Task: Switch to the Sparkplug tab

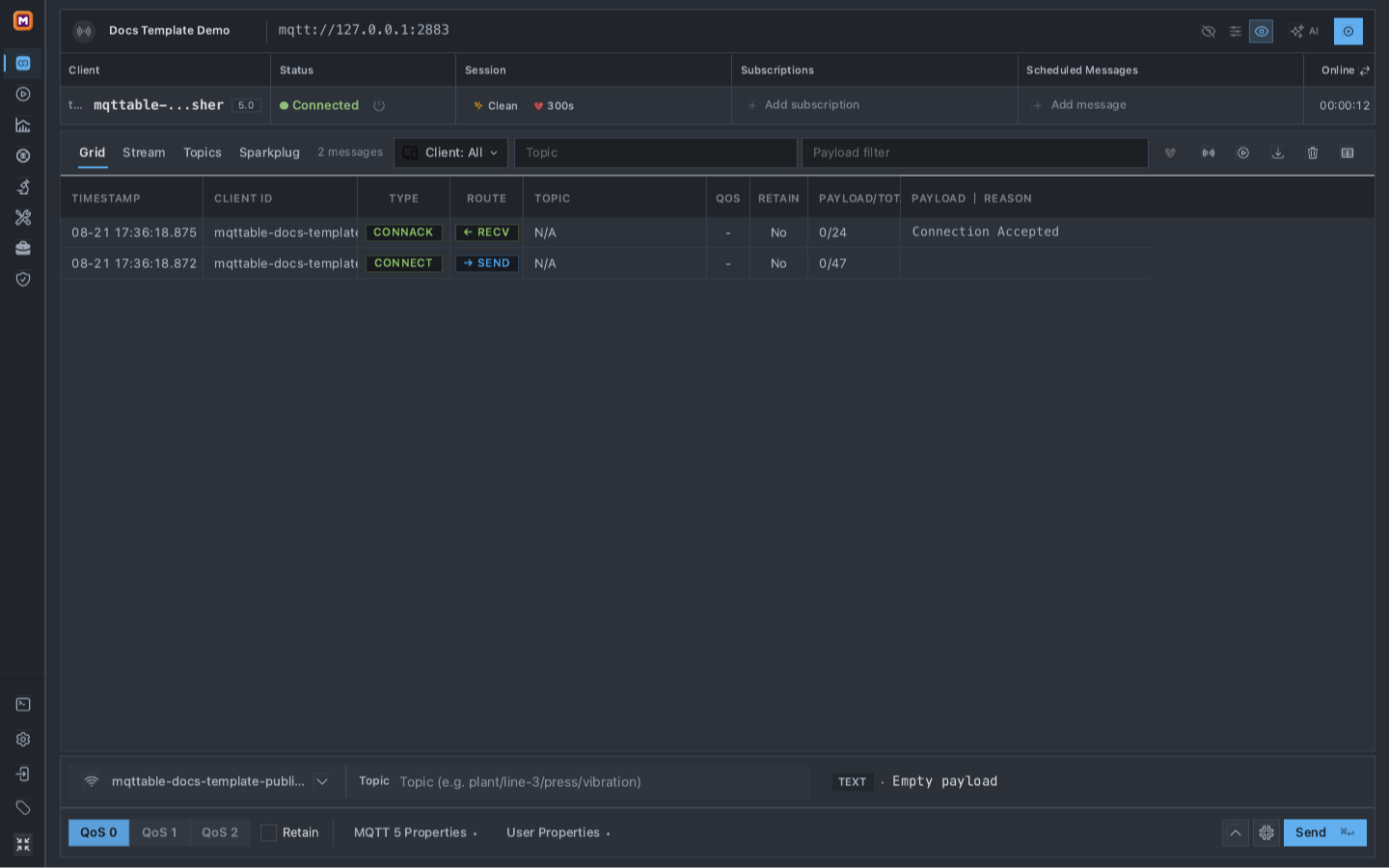Action: click(269, 153)
